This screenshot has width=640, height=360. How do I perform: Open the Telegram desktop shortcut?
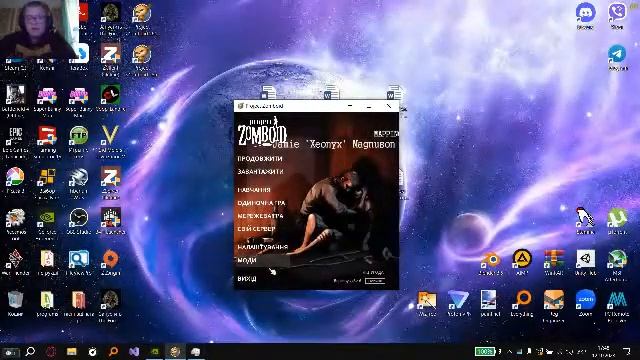pyautogui.click(x=617, y=58)
